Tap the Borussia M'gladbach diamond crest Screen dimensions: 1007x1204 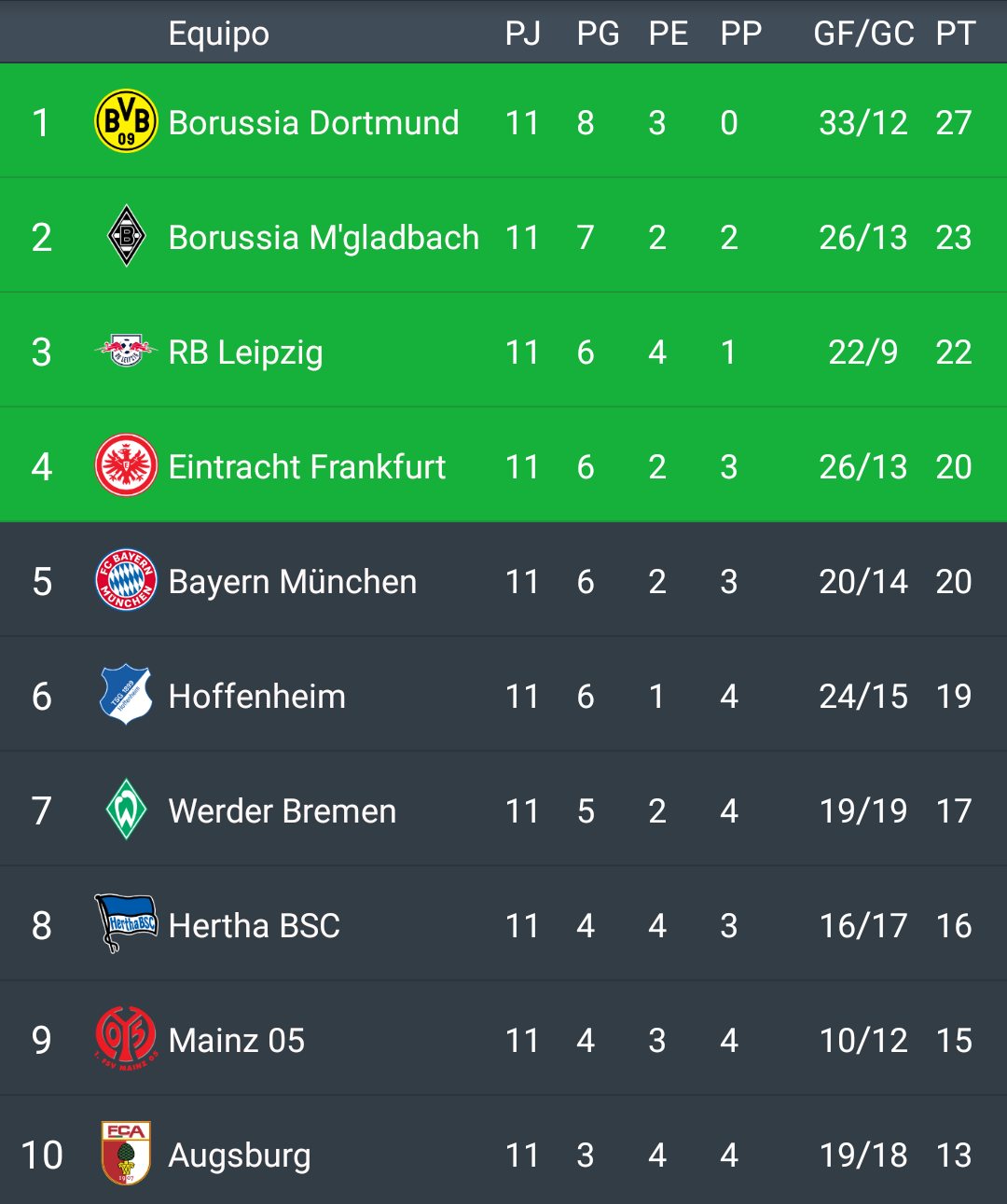pyautogui.click(x=126, y=236)
